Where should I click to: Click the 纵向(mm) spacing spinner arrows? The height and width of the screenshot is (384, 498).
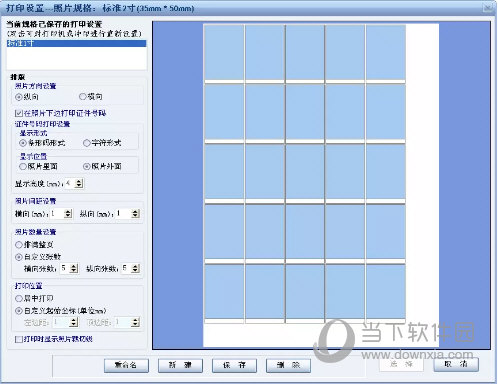[x=135, y=214]
